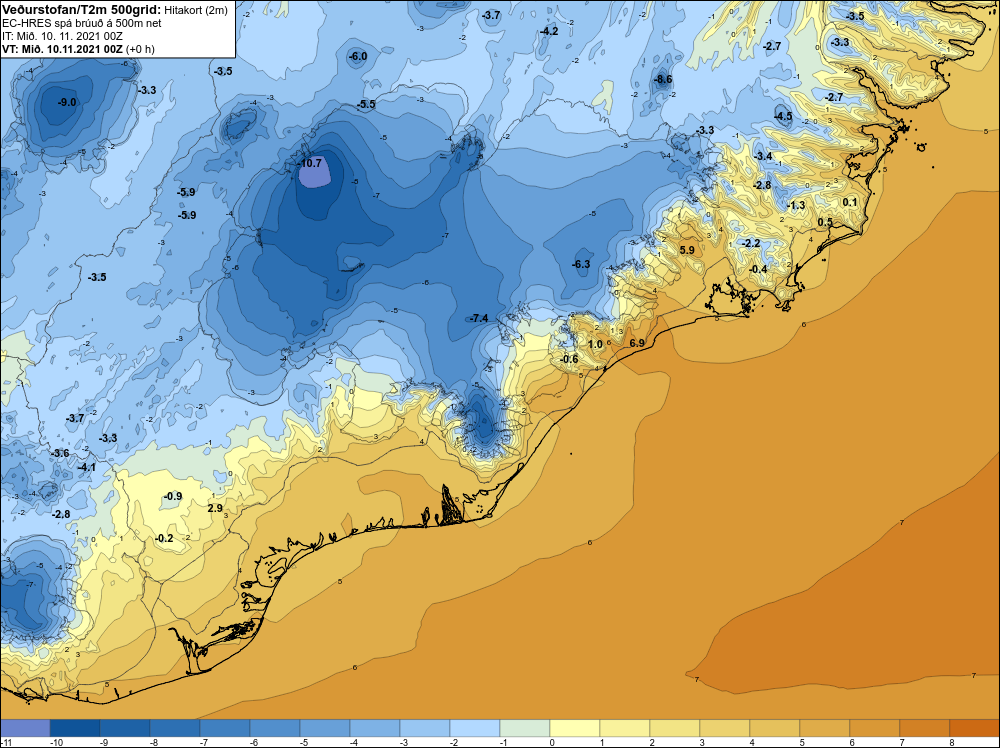Click the -11 tick label on legend
Viewport: 1000px width, 748px height.
5,742
